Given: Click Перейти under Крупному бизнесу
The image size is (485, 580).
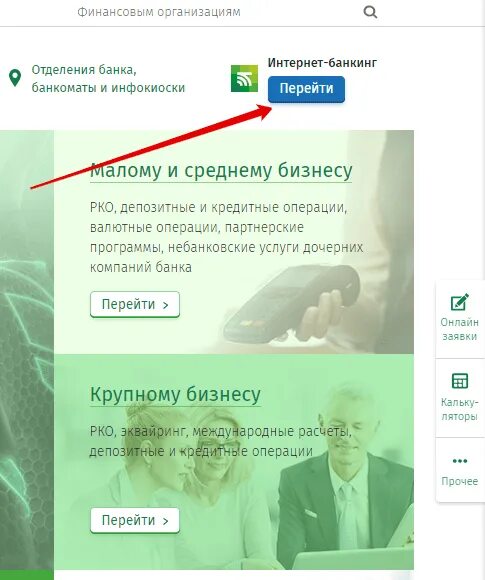Looking at the screenshot, I should pos(135,520).
